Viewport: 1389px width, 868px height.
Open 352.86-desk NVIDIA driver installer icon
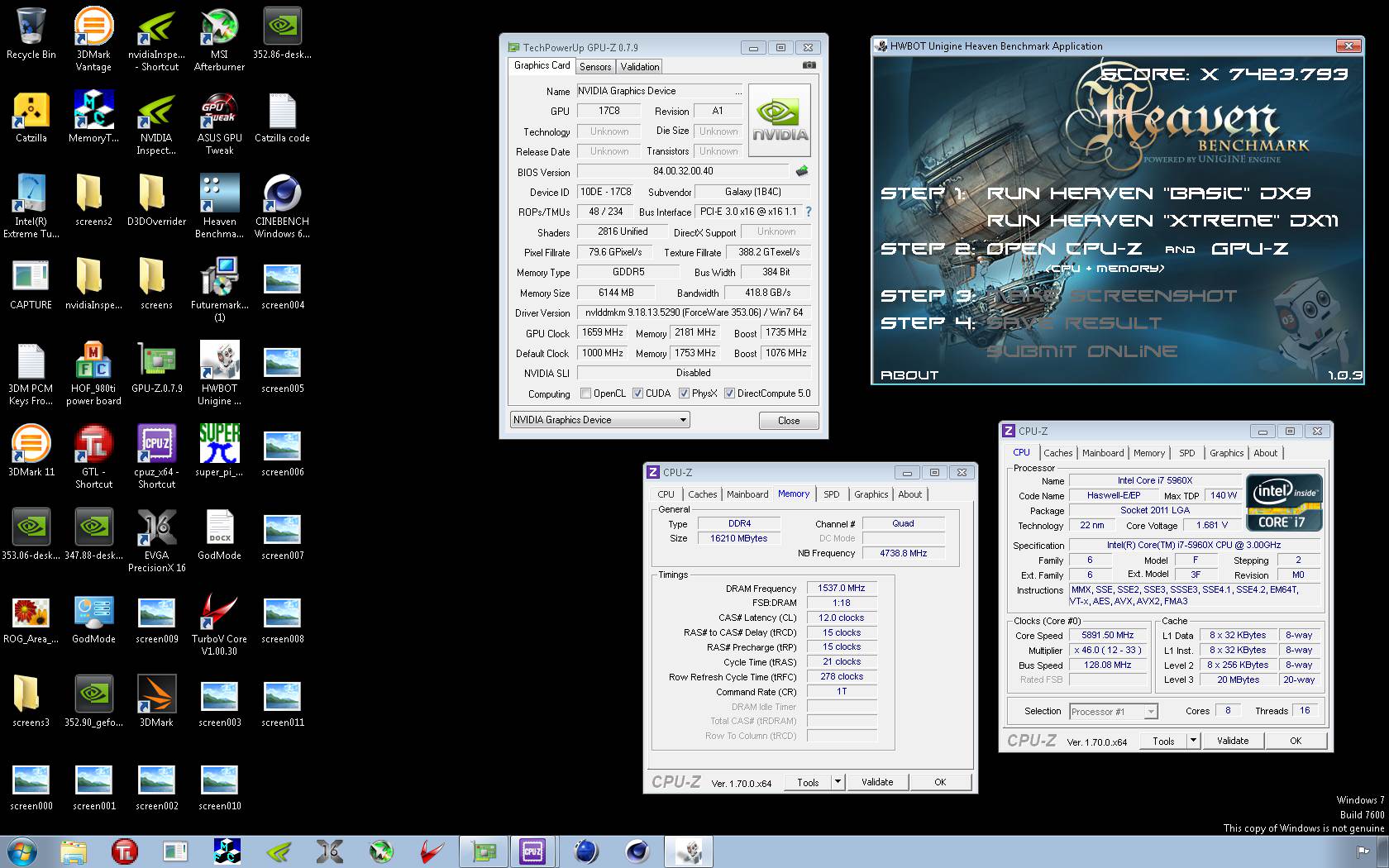click(282, 34)
